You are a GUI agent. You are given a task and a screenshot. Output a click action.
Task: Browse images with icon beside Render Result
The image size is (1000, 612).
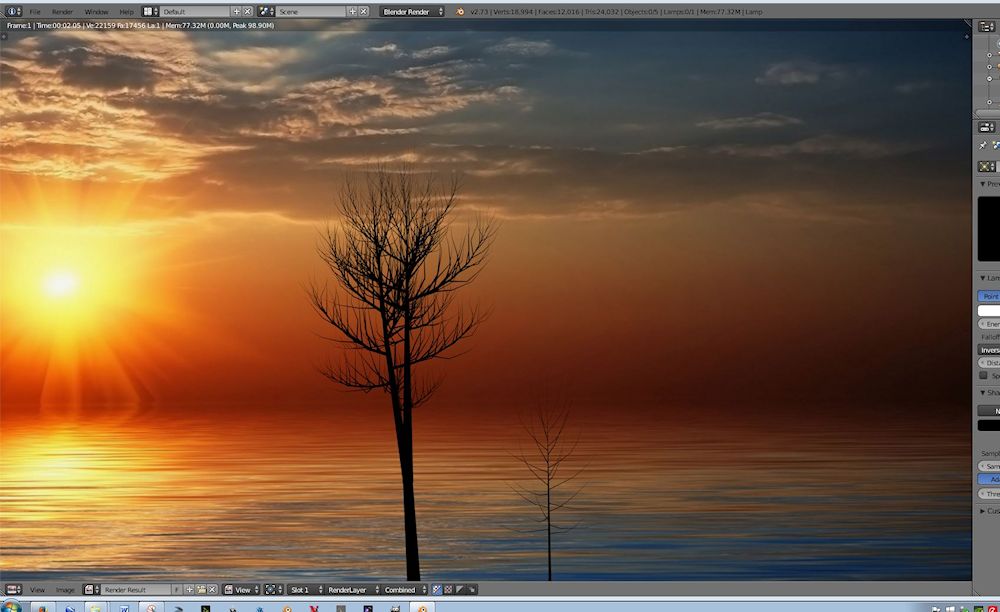[91, 590]
